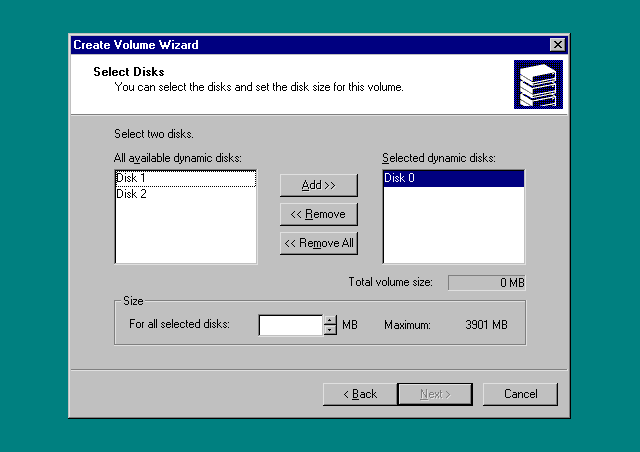Focus the size input field for selected disks
Viewport: 640px width, 452px height.
pyautogui.click(x=290, y=325)
